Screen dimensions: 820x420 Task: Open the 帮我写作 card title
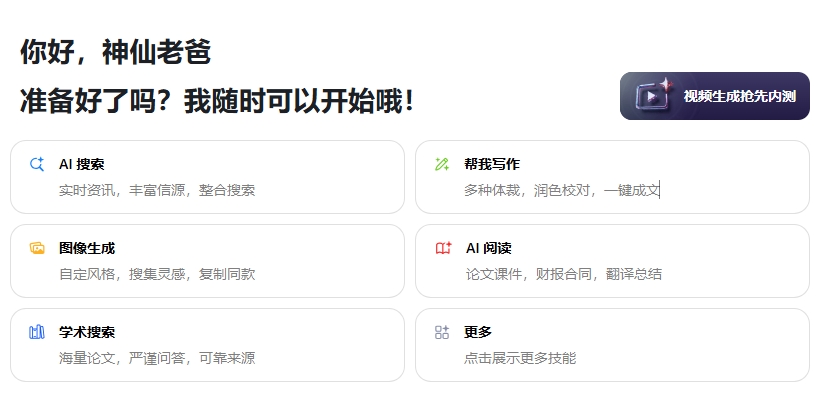(x=492, y=164)
